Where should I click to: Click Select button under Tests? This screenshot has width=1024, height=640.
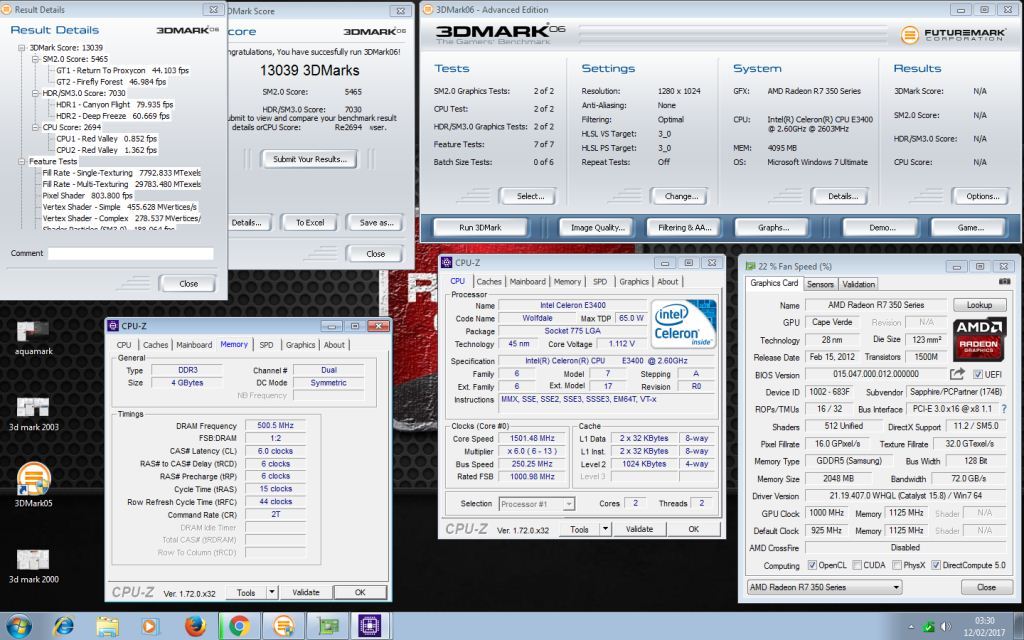point(530,196)
